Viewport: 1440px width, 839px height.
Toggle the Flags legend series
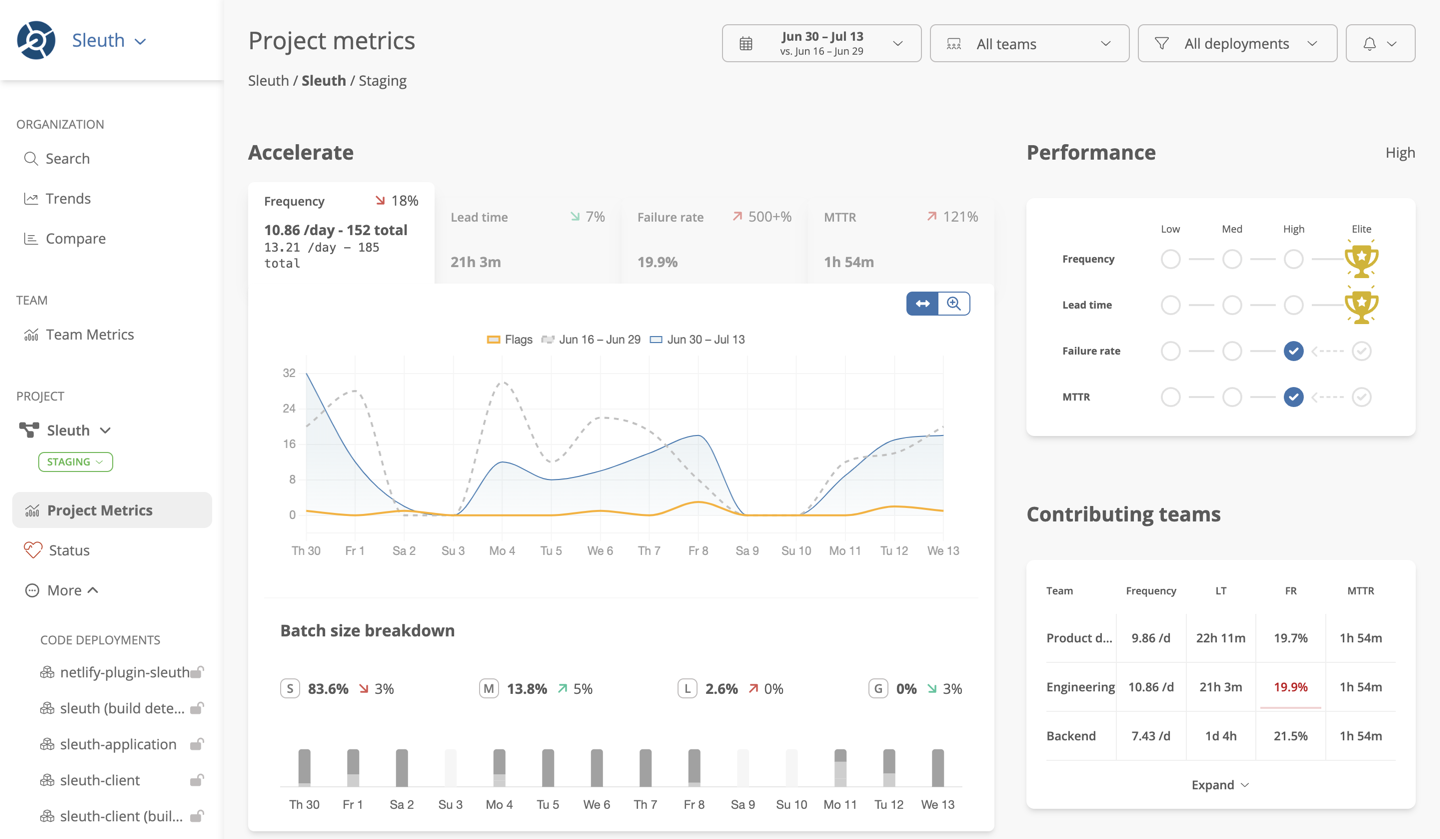coord(509,340)
